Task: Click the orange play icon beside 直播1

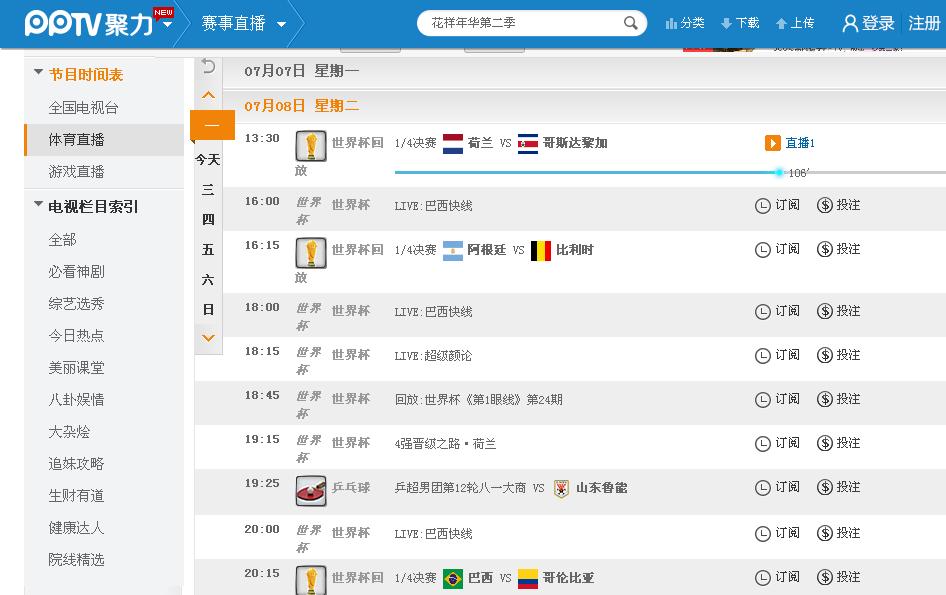Action: pos(773,143)
